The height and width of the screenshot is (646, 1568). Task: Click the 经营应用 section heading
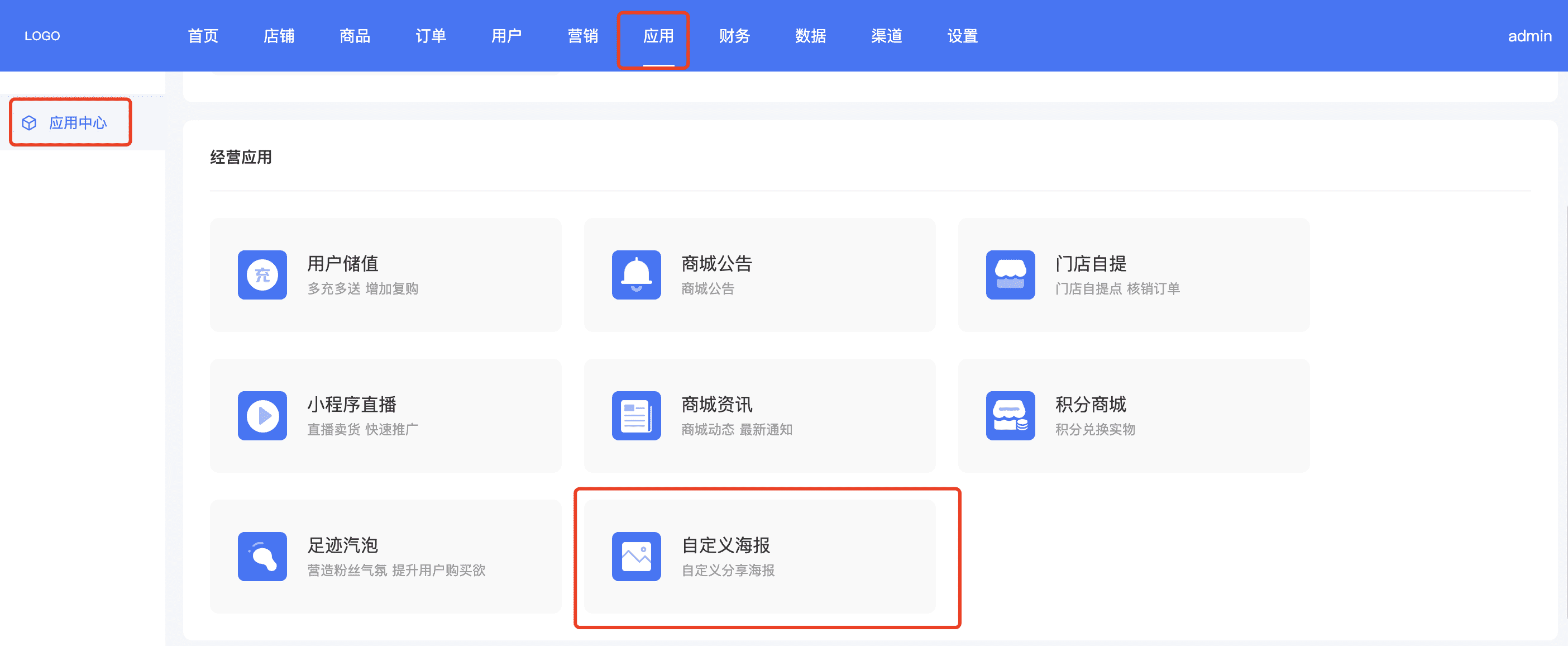click(241, 157)
